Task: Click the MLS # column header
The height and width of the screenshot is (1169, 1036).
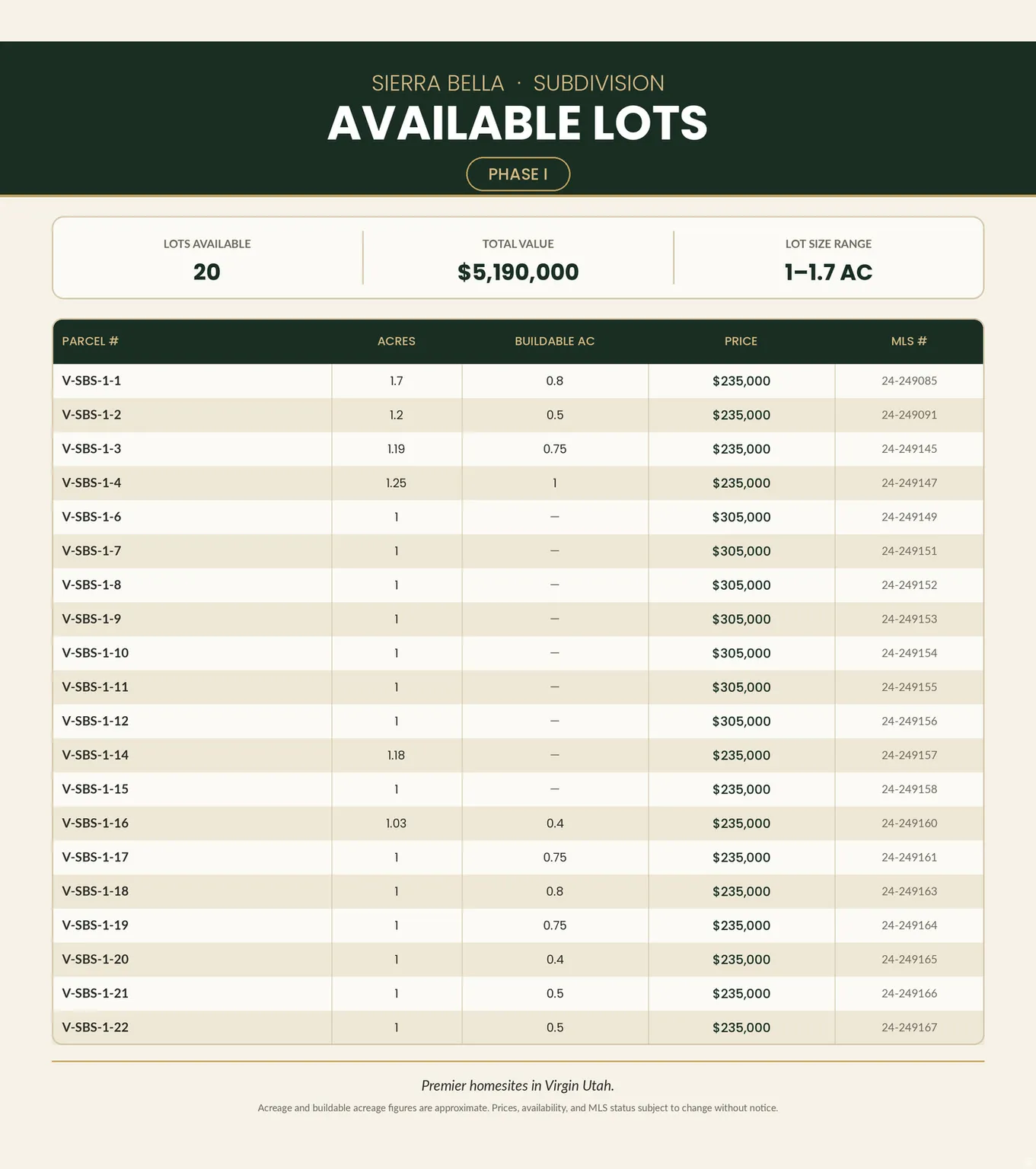Action: click(909, 341)
